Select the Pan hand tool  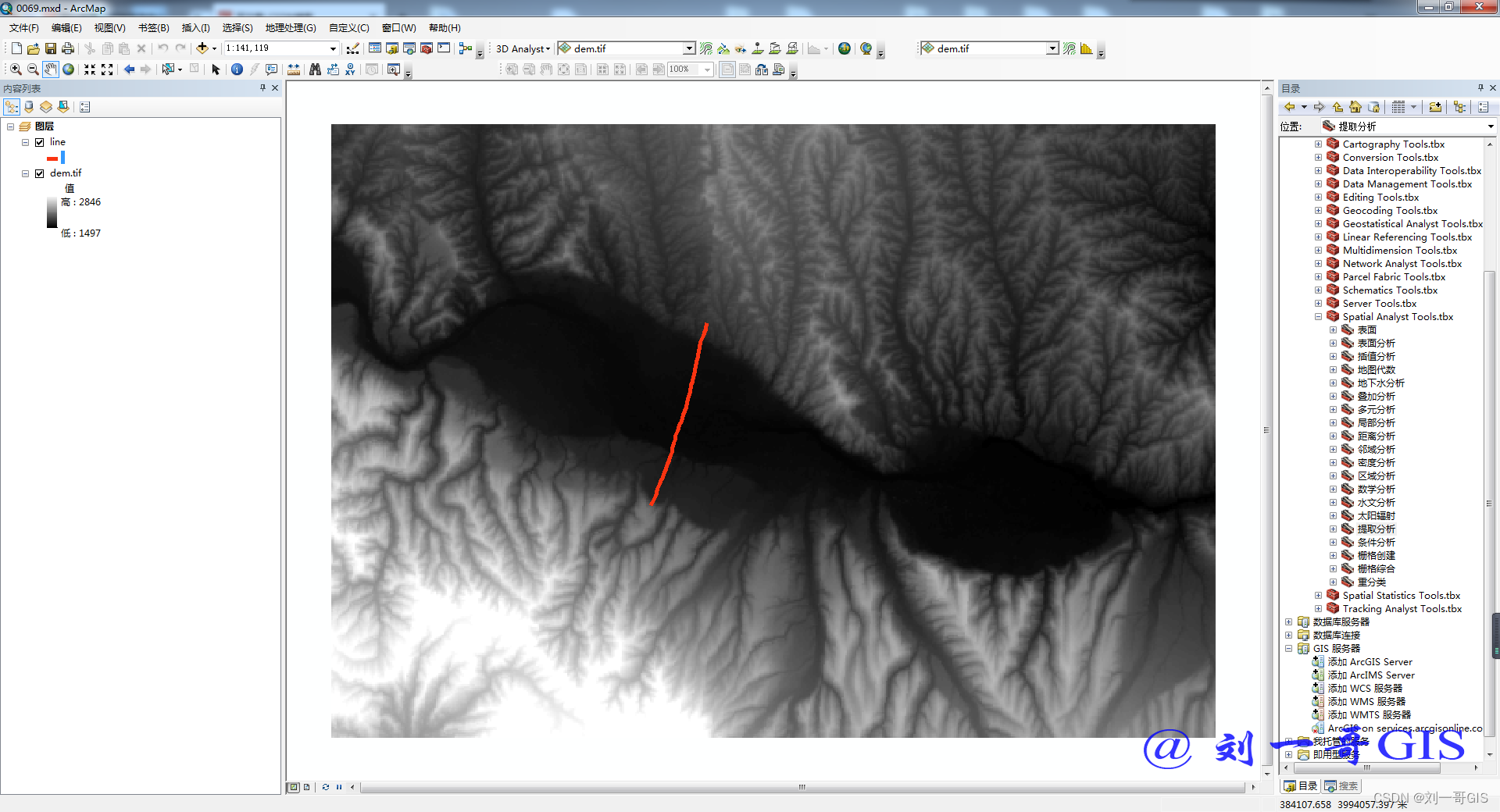tap(51, 69)
